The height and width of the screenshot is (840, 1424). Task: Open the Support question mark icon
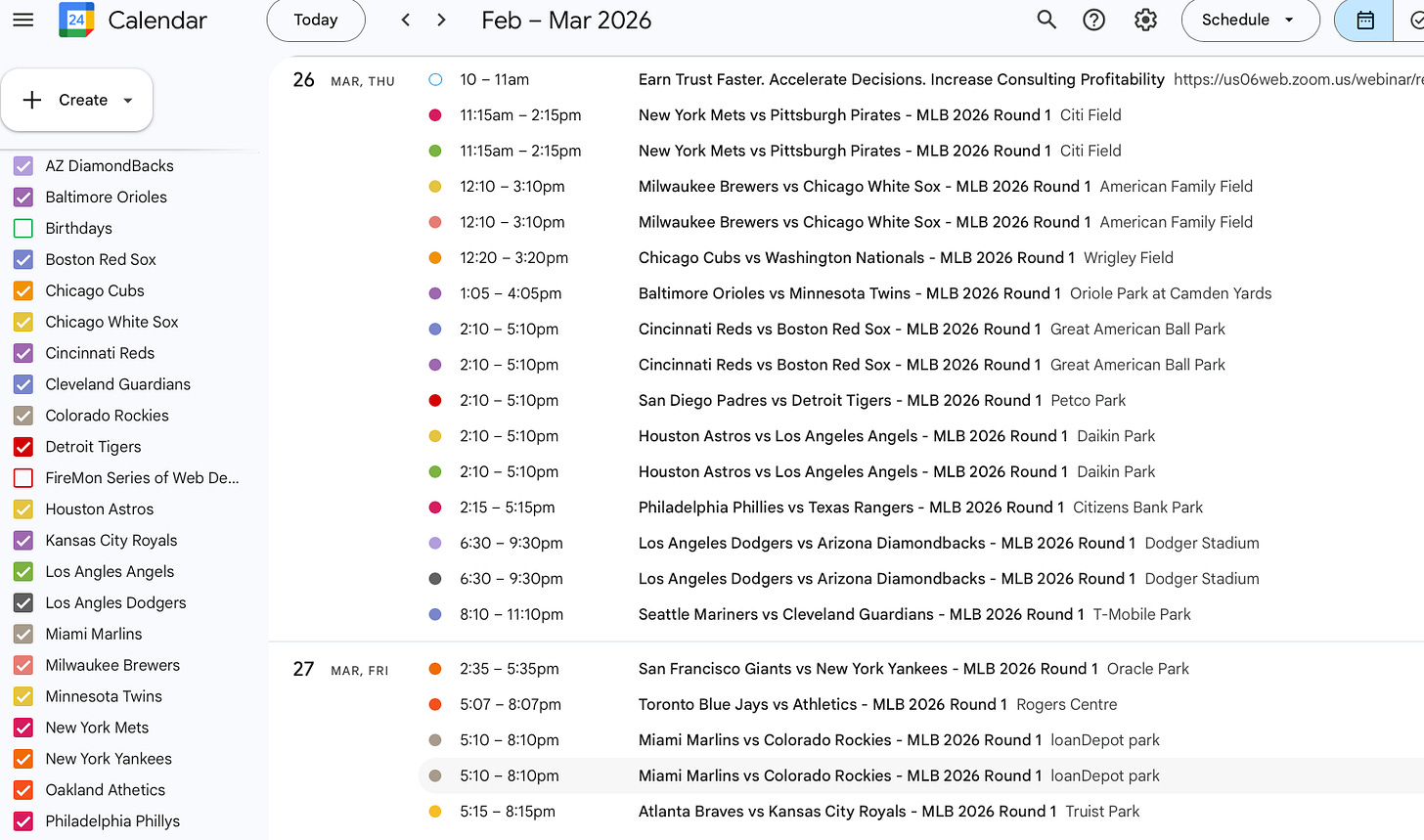(x=1094, y=20)
